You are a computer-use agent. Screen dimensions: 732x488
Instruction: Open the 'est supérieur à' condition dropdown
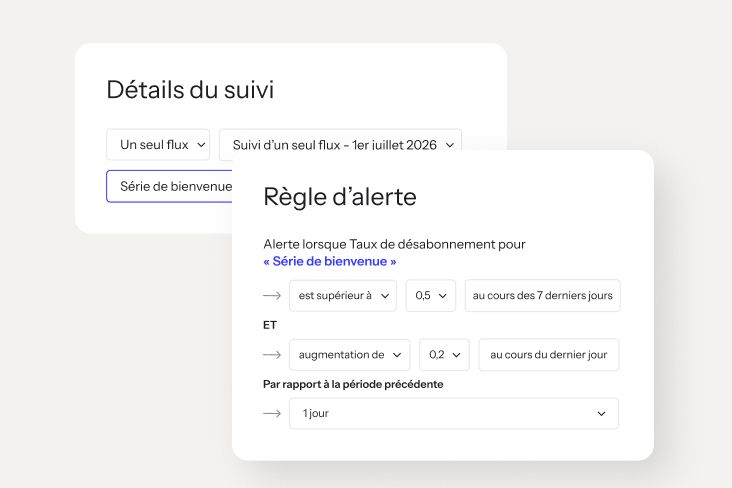tap(343, 296)
